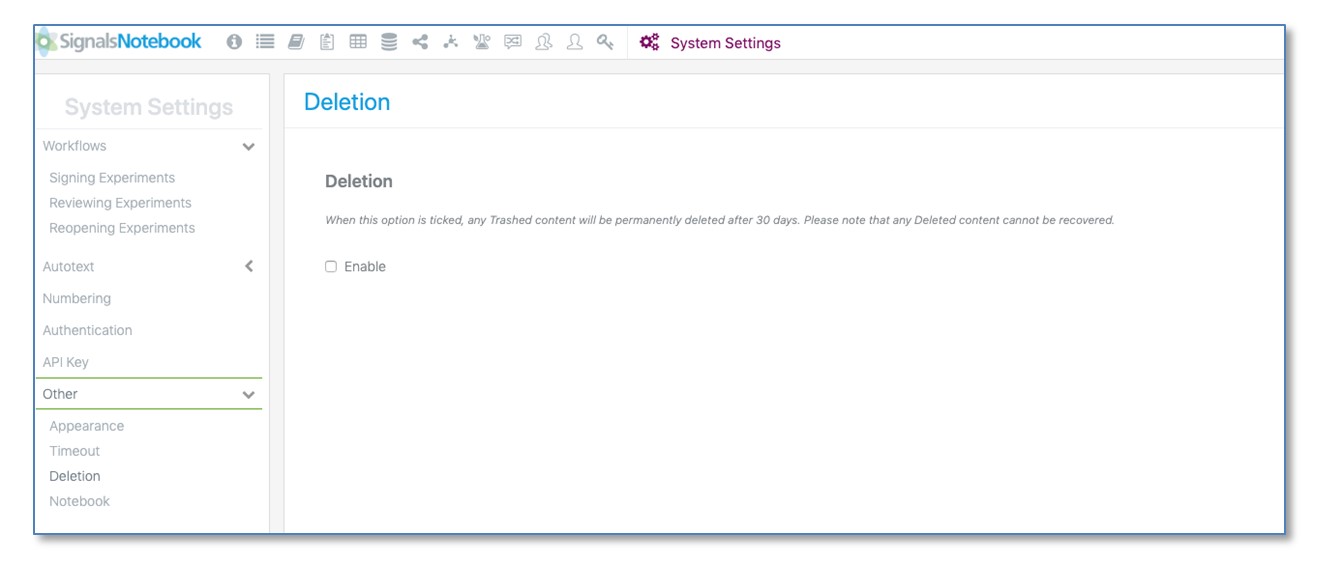Click the System Settings gears icon
This screenshot has height=565, width=1318.
pyautogui.click(x=649, y=43)
